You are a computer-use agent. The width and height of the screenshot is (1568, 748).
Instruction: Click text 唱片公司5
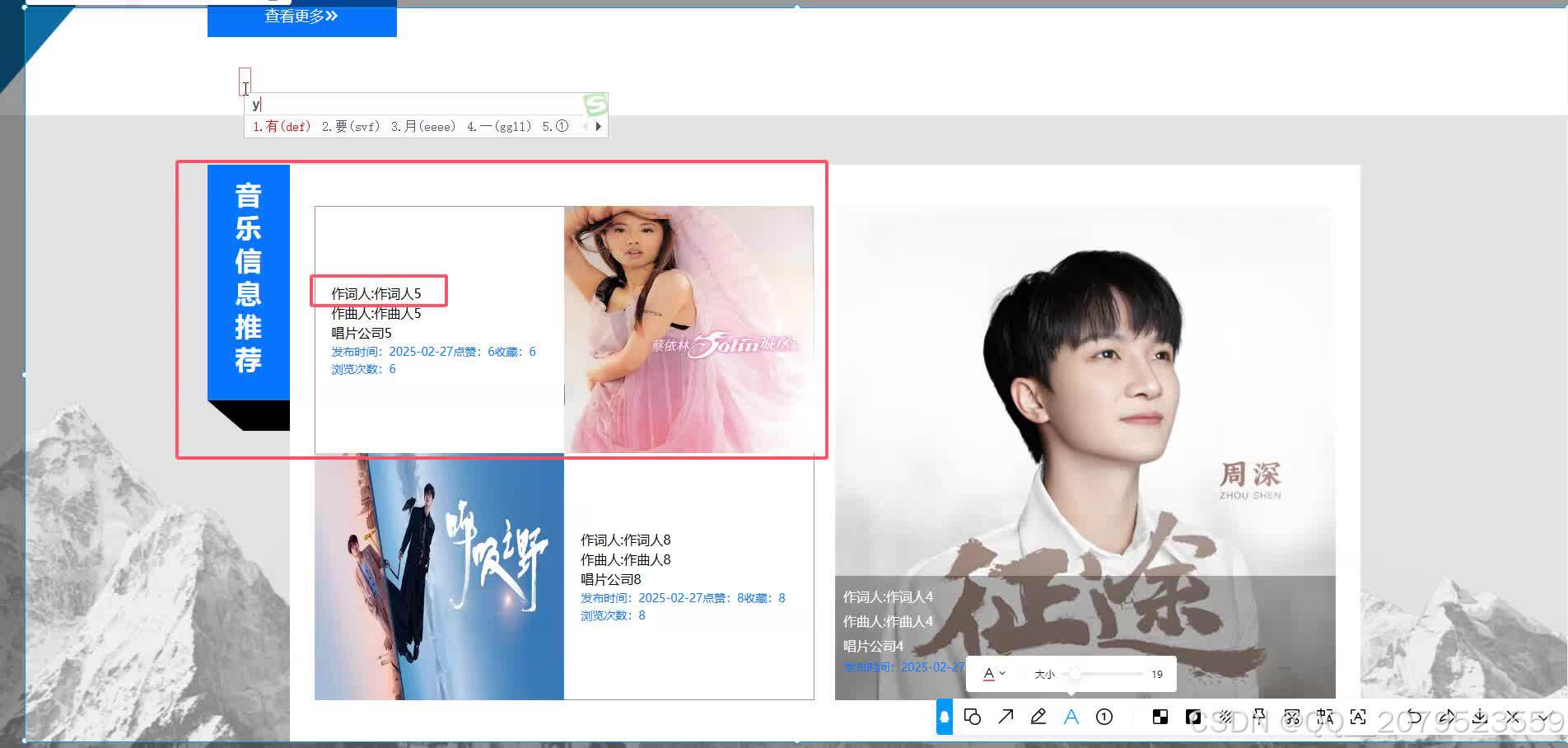click(362, 333)
